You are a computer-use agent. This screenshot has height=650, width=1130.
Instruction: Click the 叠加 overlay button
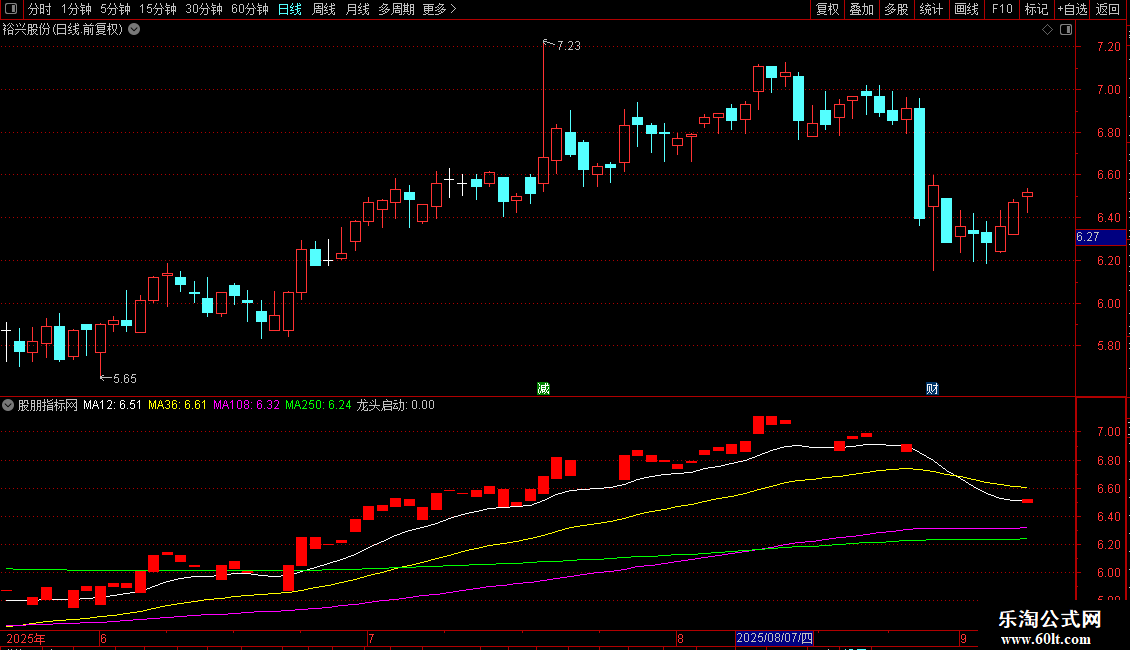click(861, 9)
